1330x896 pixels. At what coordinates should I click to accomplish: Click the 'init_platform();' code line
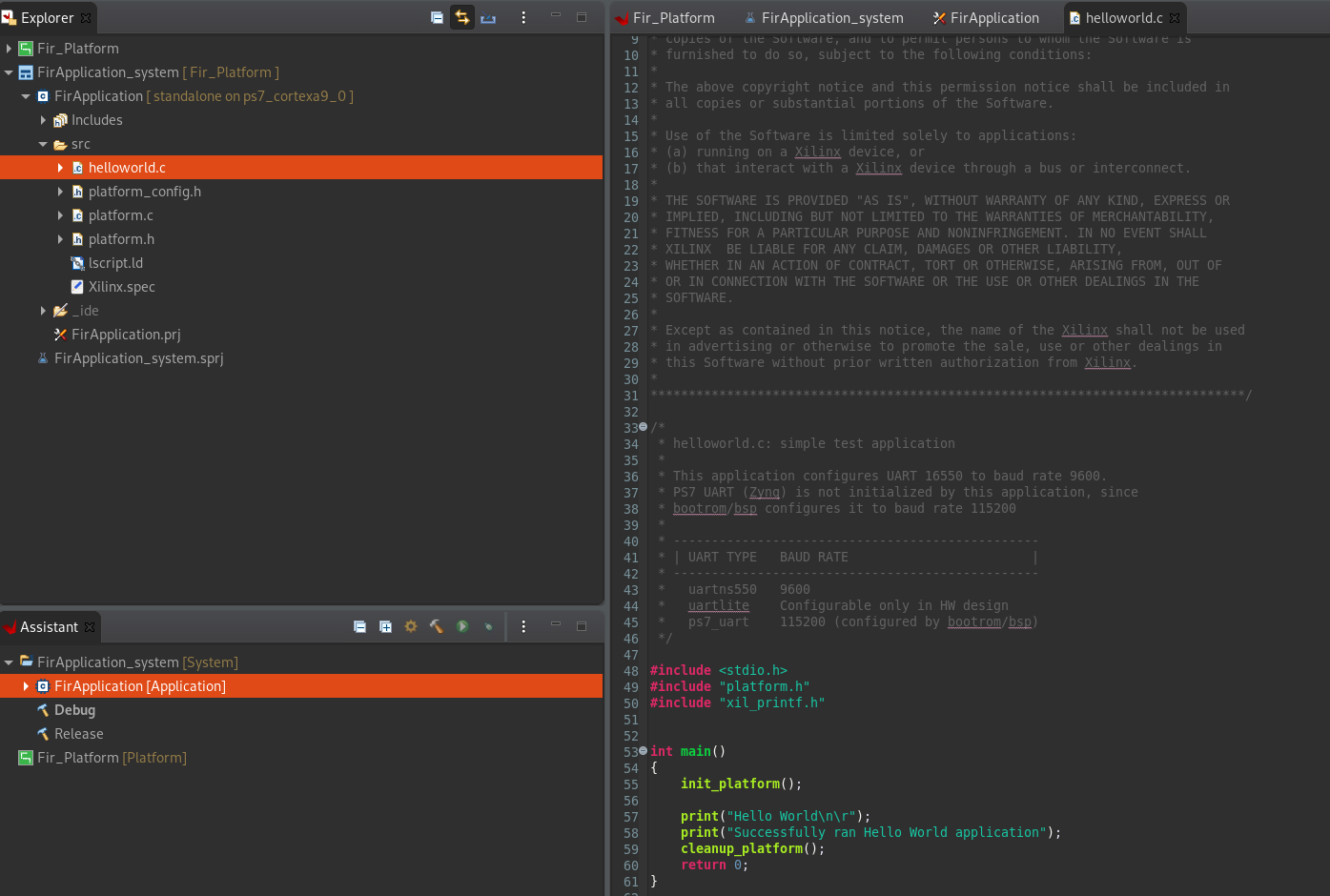(742, 784)
